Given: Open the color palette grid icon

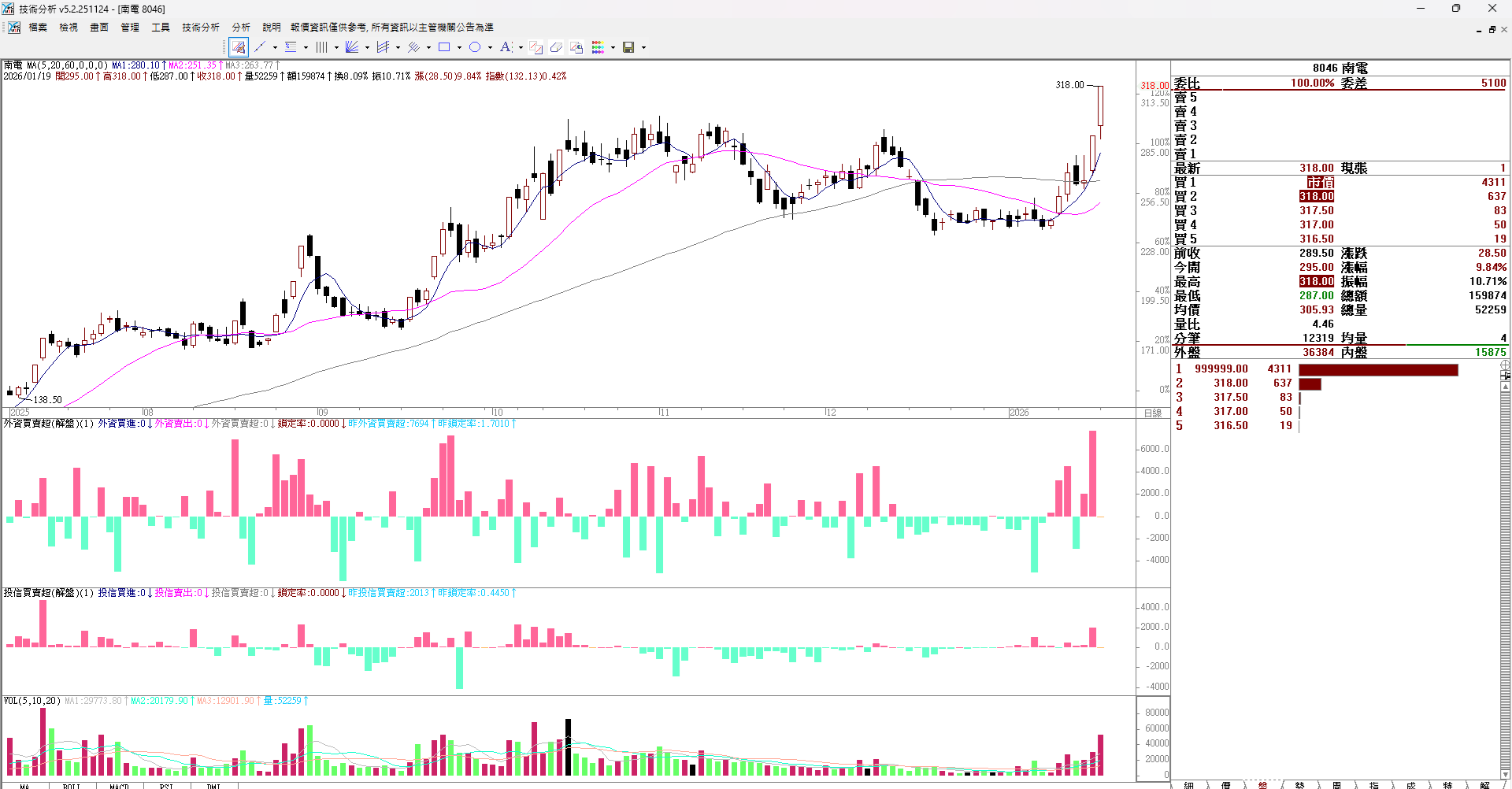Looking at the screenshot, I should pyautogui.click(x=598, y=47).
